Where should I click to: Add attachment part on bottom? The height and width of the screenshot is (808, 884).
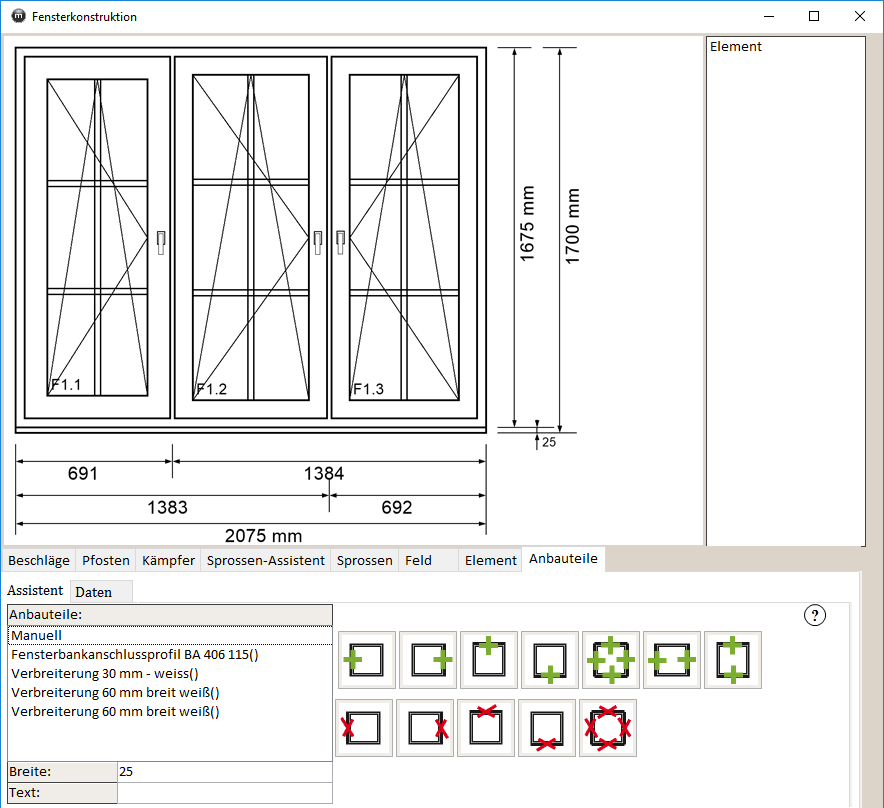[x=550, y=660]
